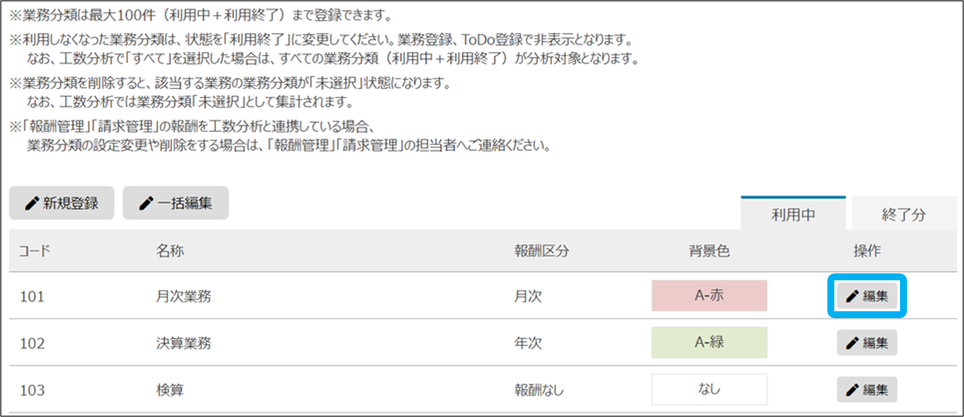
Task: Switch to the 利用中 tab
Action: pyautogui.click(x=794, y=213)
